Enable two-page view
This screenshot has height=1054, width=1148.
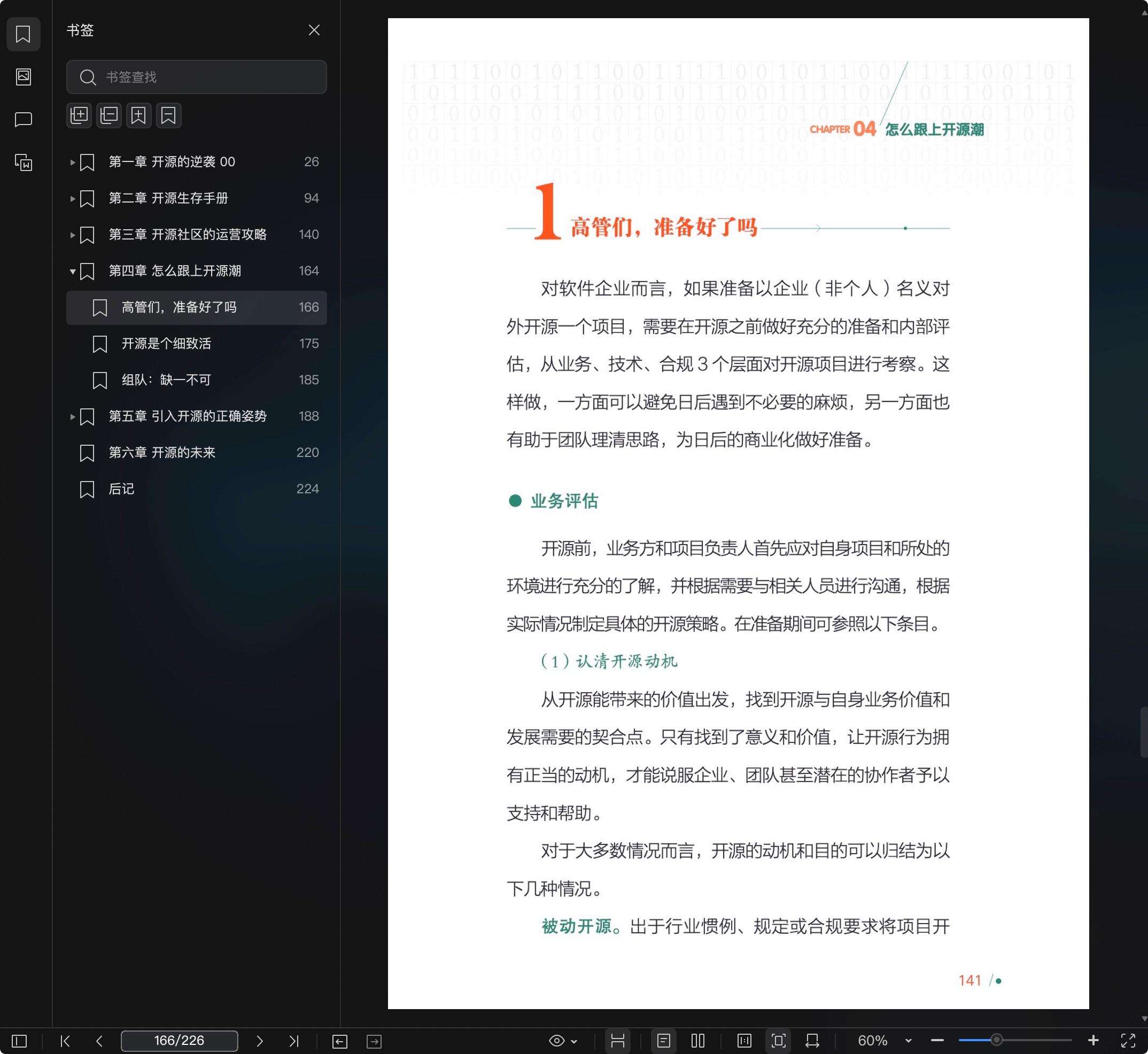coord(698,1041)
